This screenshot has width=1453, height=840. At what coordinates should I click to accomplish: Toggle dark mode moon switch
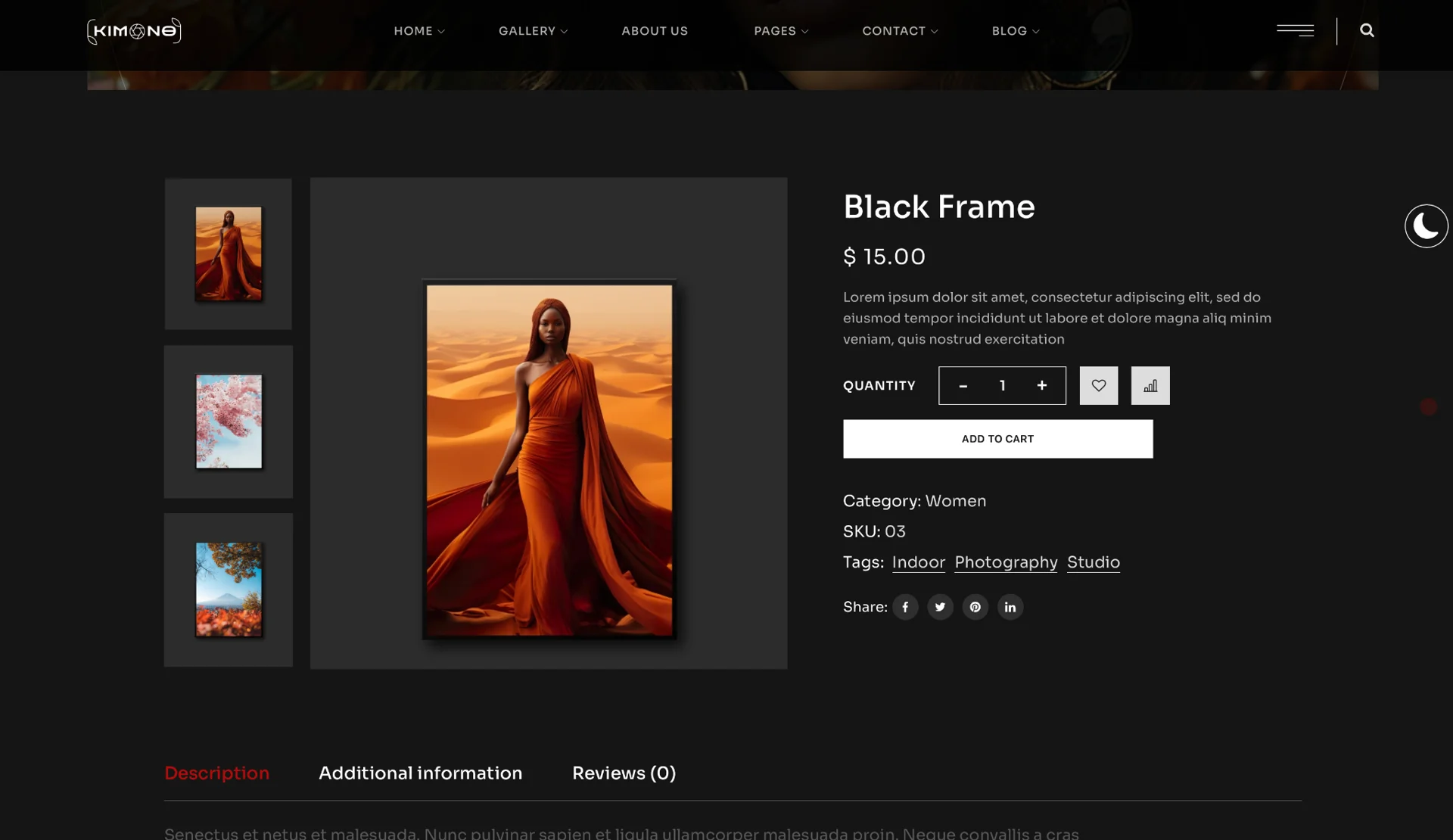pyautogui.click(x=1426, y=226)
